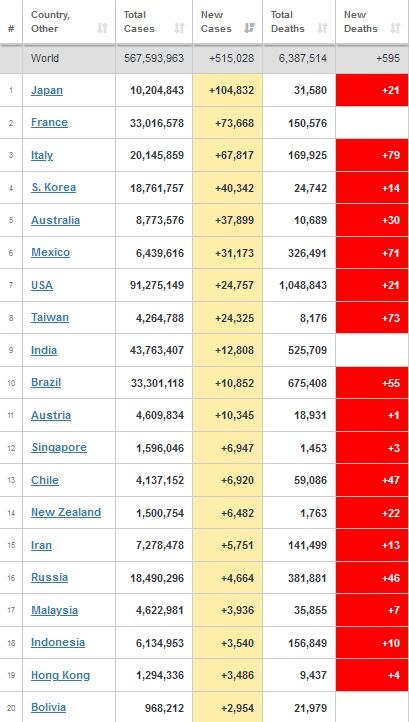409x722 pixels.
Task: Open the Taiwan country link
Action: [x=50, y=317]
